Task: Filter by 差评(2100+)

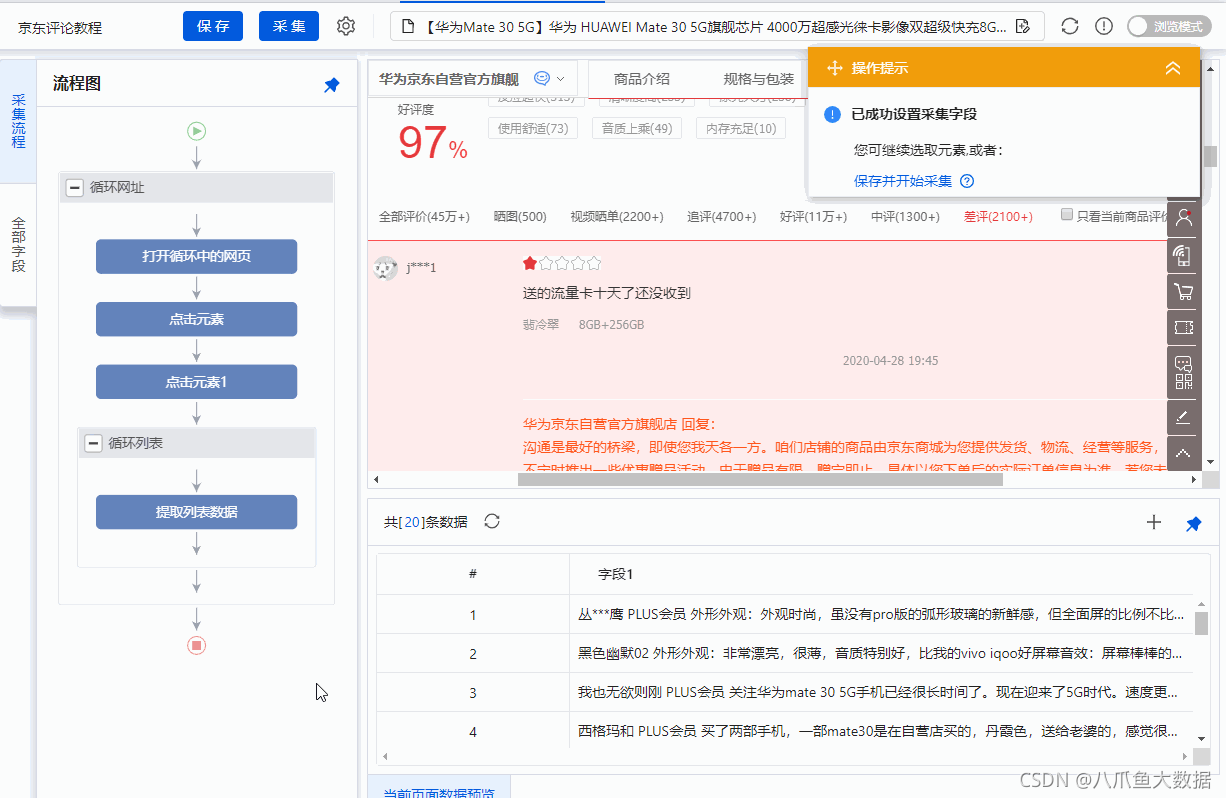Action: coord(998,217)
